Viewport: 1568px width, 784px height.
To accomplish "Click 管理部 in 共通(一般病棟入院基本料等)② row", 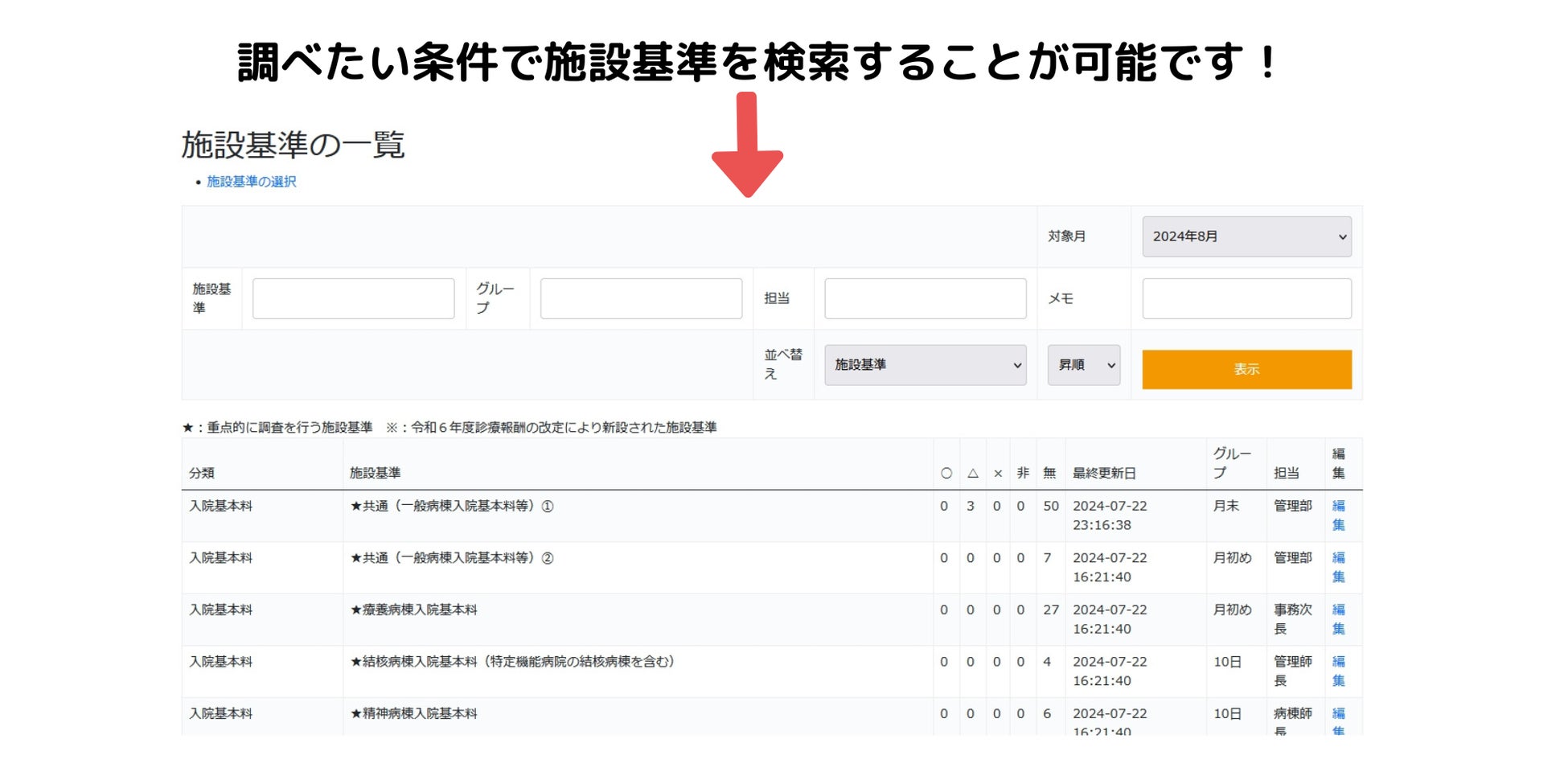I will tap(1293, 558).
